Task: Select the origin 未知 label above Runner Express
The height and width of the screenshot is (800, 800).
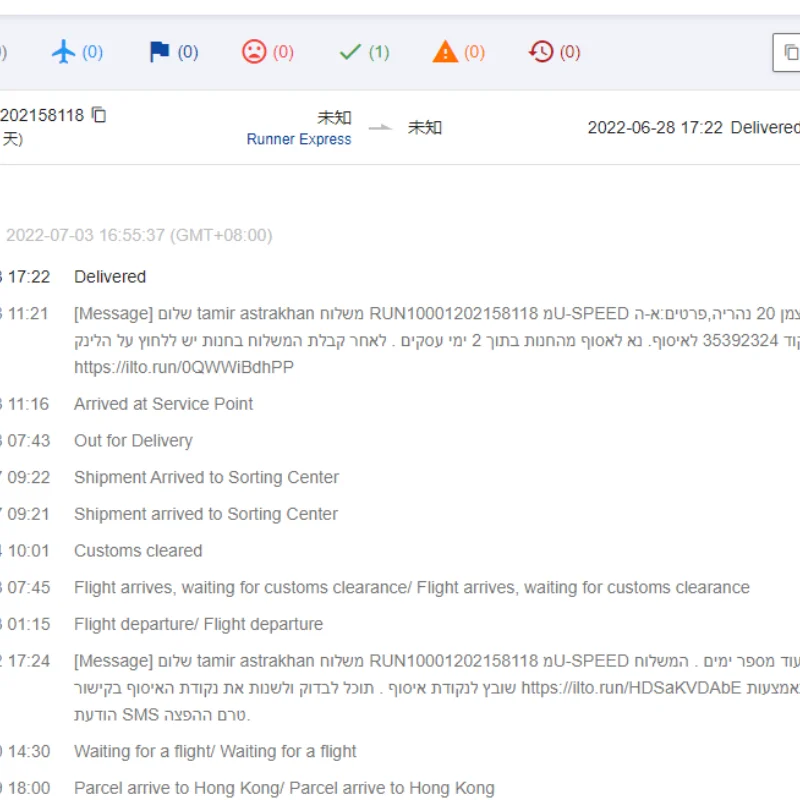Action: [x=334, y=117]
